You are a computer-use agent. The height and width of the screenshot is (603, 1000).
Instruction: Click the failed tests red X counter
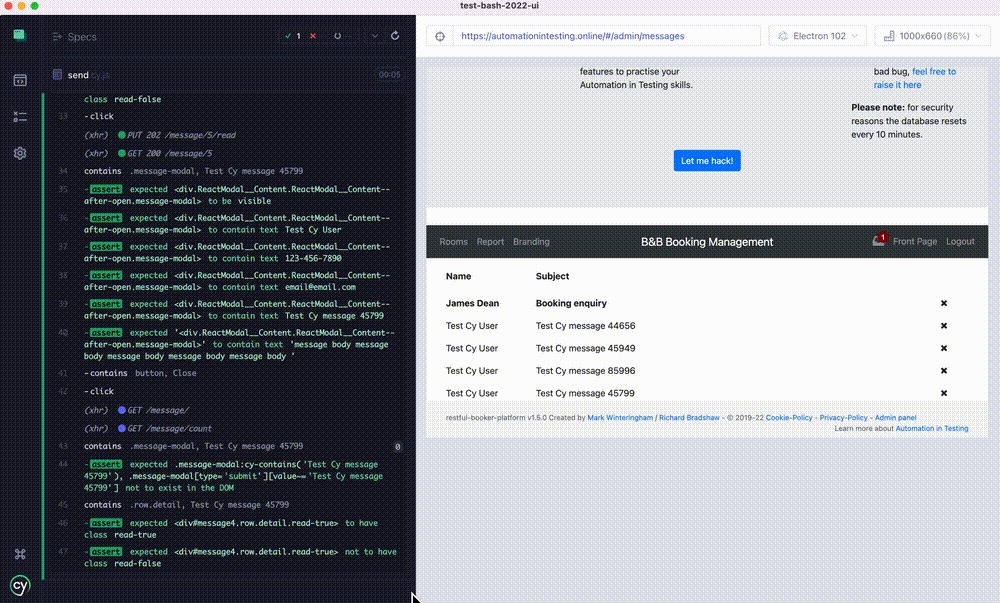pos(312,36)
